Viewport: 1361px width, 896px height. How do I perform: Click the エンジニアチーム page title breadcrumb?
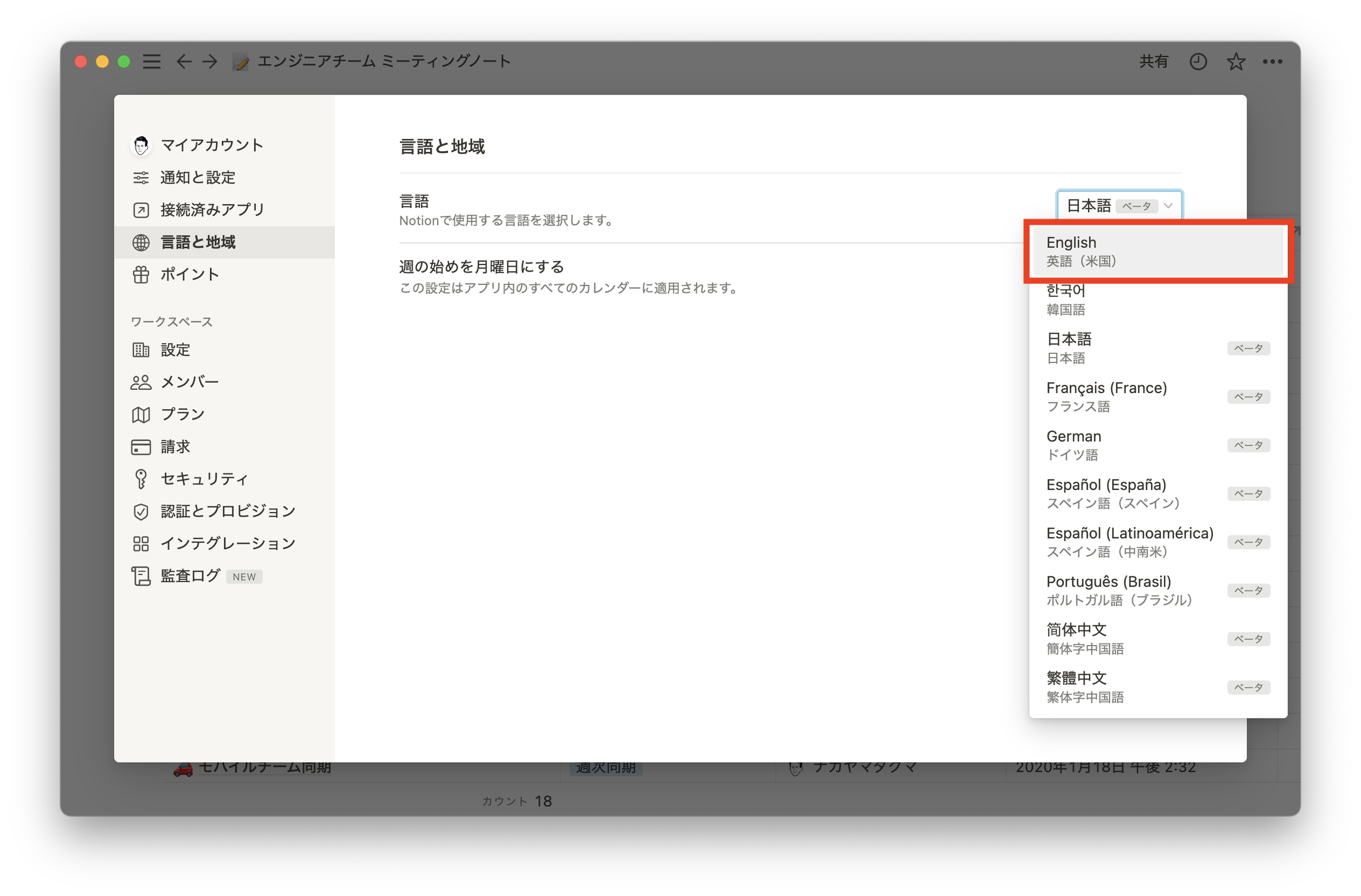[383, 61]
